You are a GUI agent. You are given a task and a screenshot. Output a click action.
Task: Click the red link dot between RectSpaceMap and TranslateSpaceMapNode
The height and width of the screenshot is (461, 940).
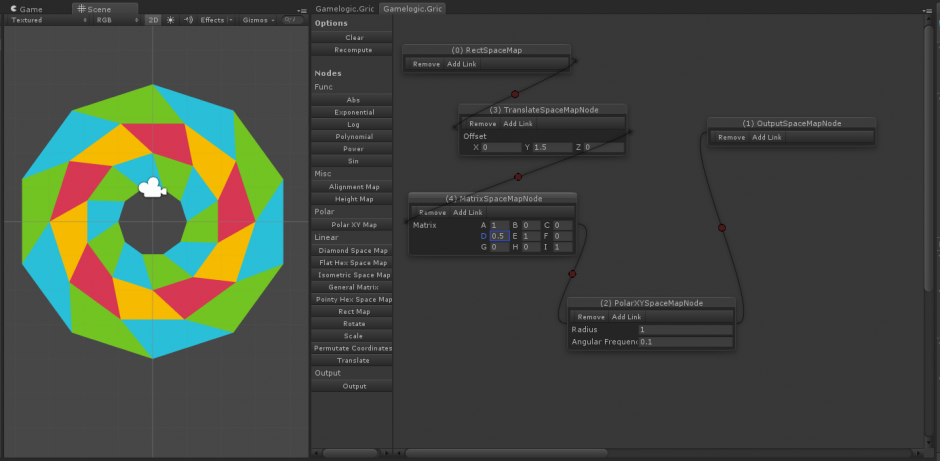tap(514, 94)
